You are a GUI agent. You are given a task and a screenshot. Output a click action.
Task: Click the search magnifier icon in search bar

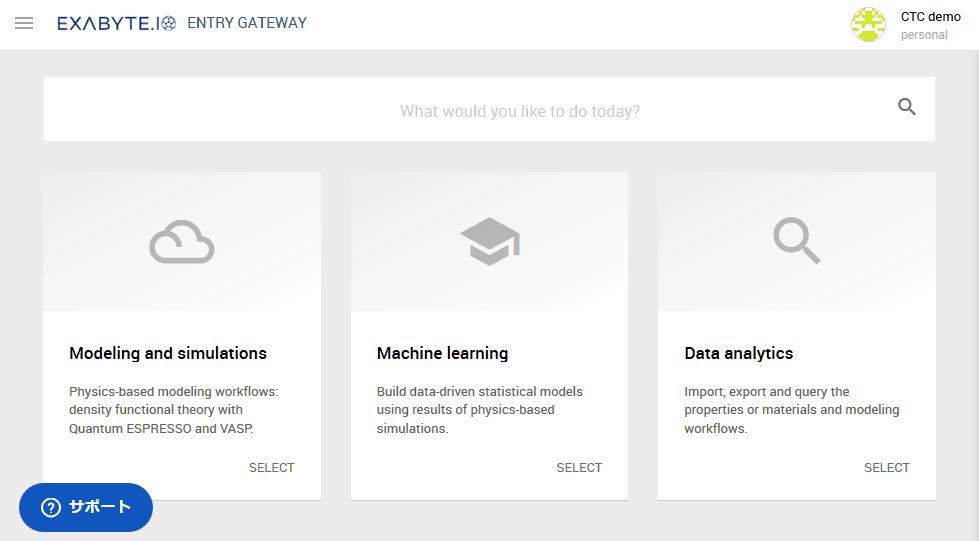(907, 107)
